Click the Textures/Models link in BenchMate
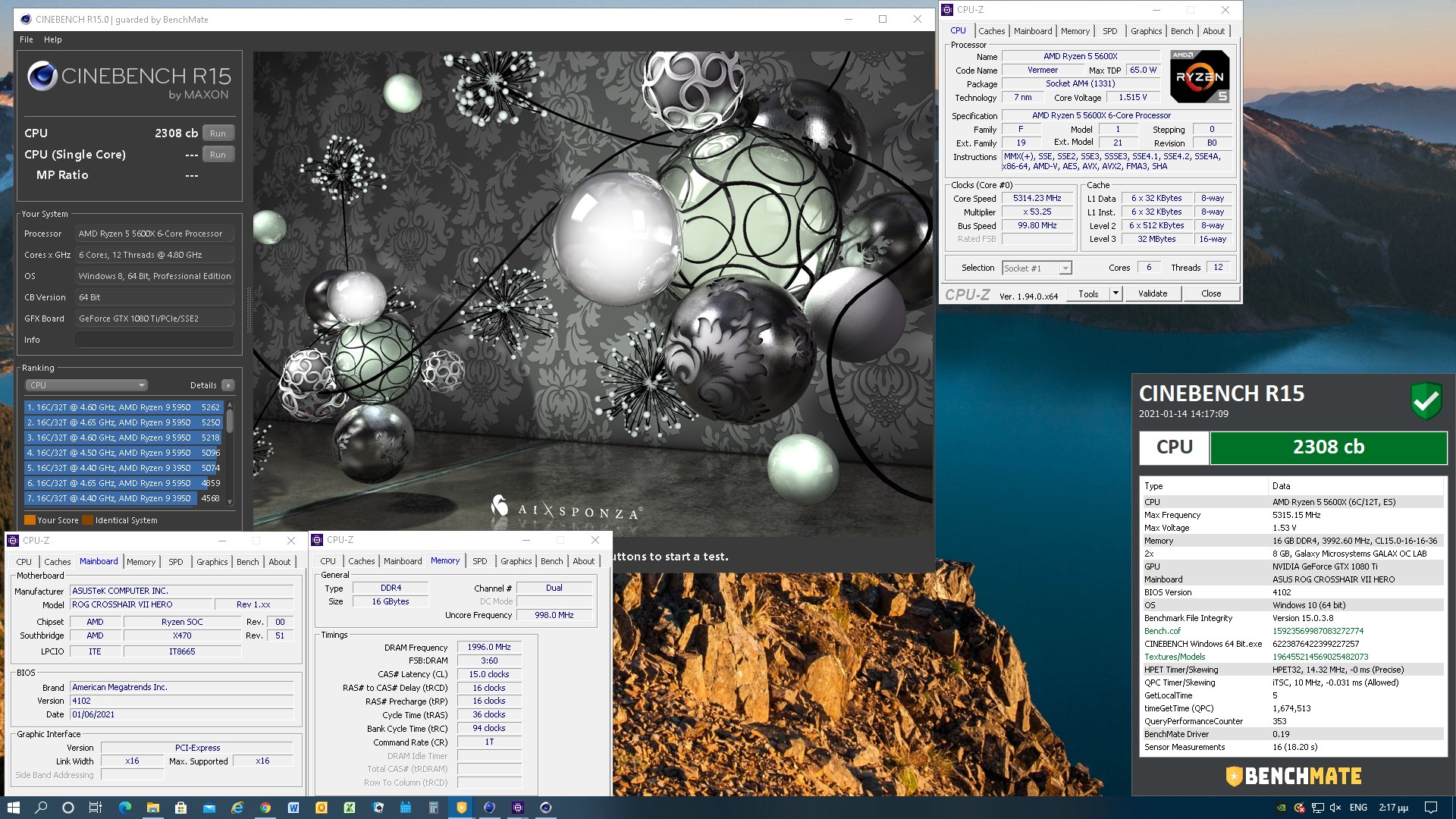Viewport: 1456px width, 819px height. (1174, 657)
